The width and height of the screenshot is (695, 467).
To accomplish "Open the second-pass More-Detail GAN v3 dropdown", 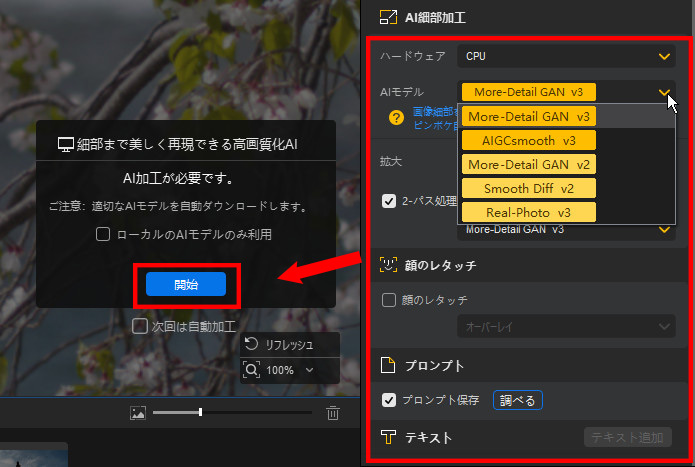I will click(566, 230).
